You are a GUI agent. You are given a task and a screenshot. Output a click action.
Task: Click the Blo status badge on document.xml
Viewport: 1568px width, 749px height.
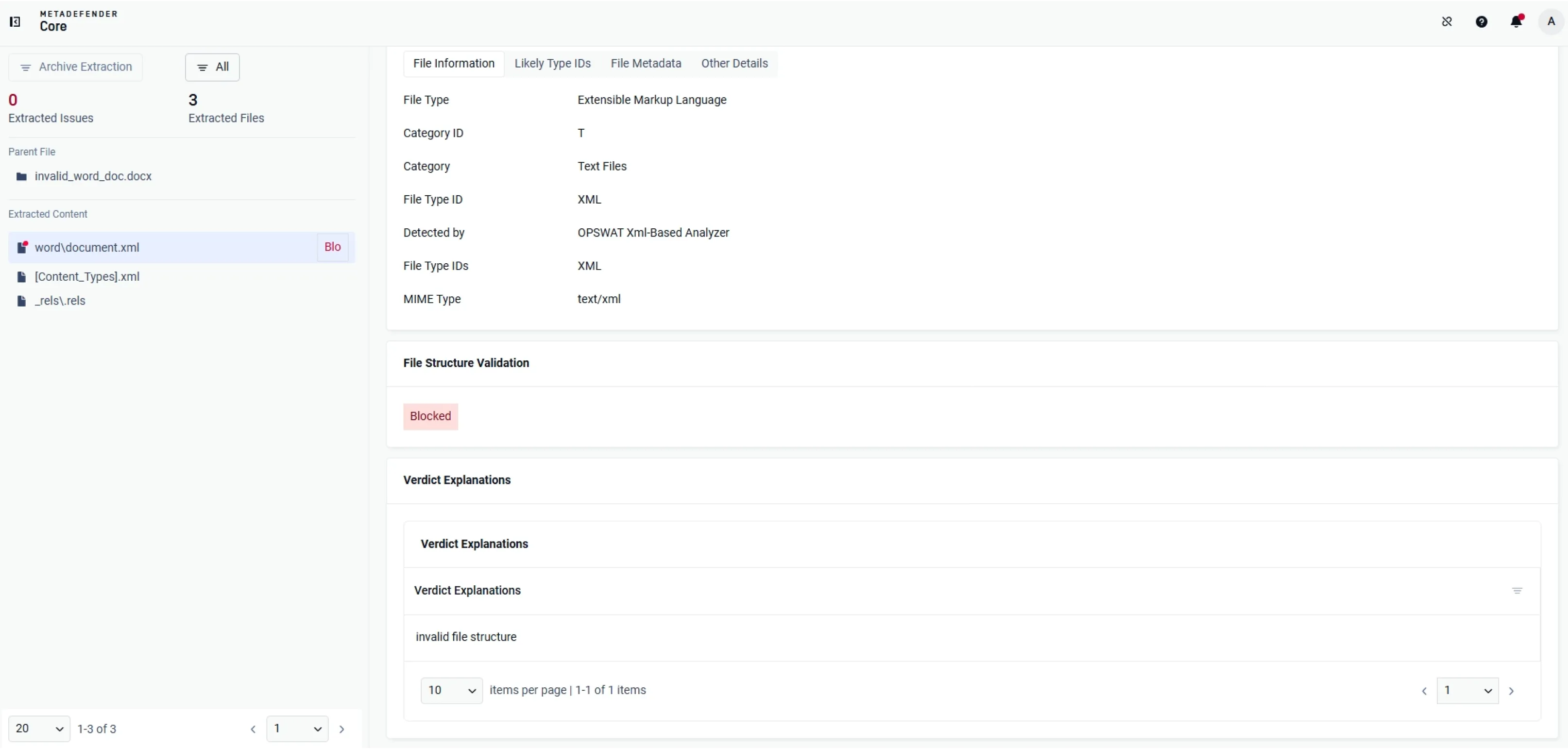pos(332,247)
